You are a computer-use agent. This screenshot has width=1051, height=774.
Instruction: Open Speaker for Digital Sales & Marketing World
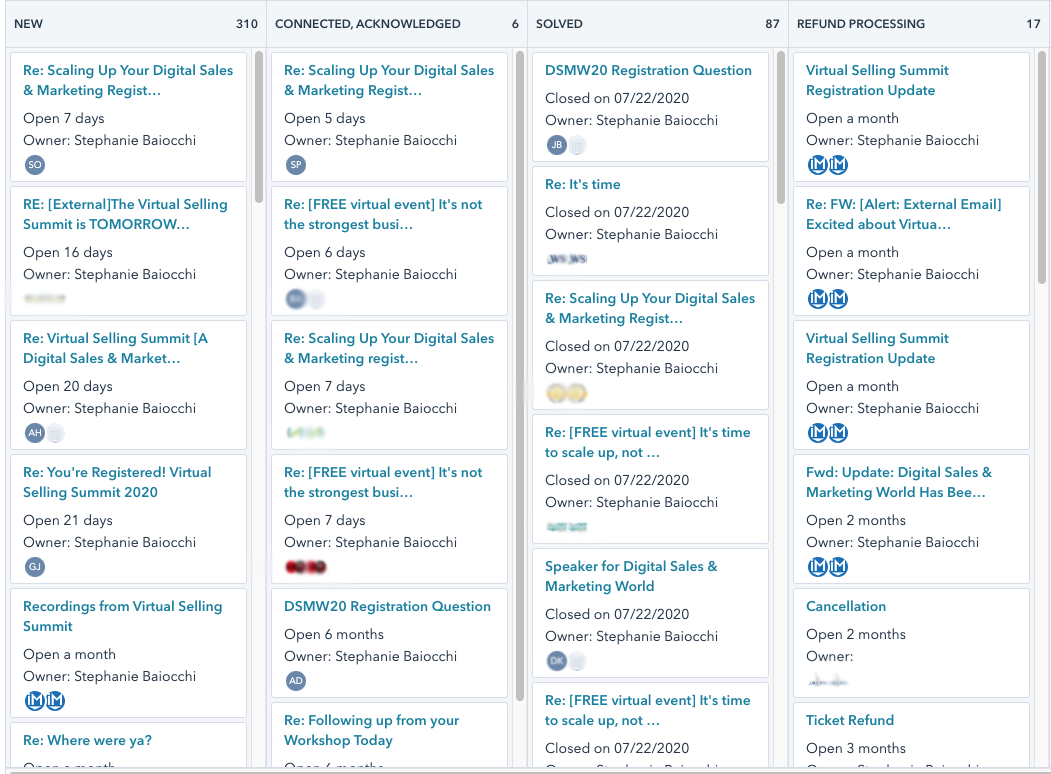coord(631,576)
